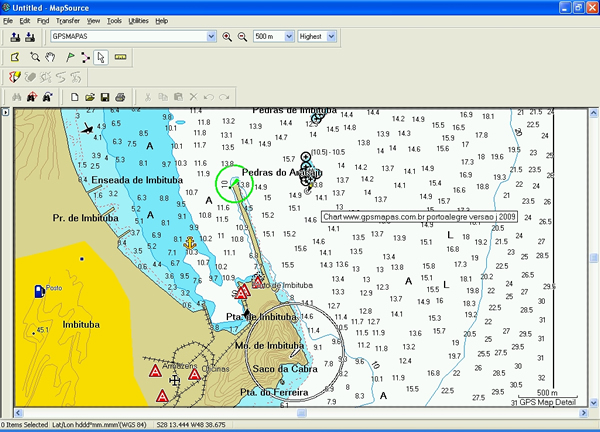Screen dimensions: 600x432
Task: Select the Distance/Bearing ruler tool
Action: (120, 57)
